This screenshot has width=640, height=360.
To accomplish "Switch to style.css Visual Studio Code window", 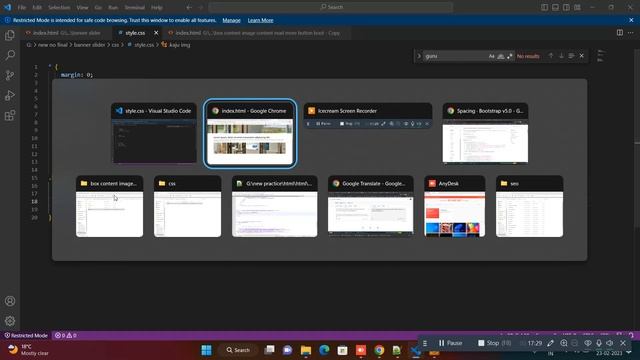I will pyautogui.click(x=154, y=133).
